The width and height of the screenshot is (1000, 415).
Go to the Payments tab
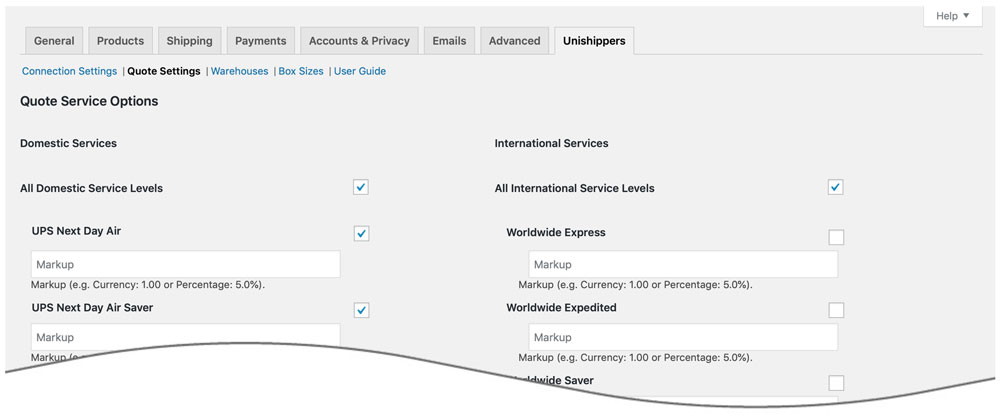260,41
